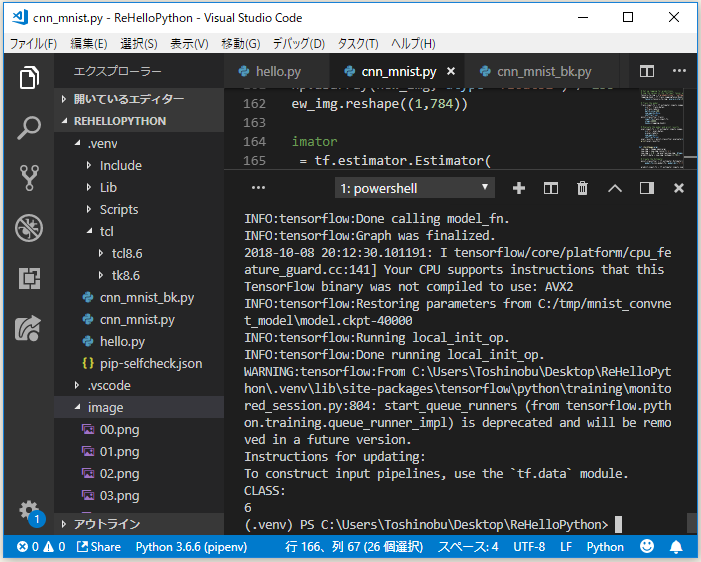Expand the .vscode folder
Image resolution: width=701 pixels, height=562 pixels.
(139, 385)
